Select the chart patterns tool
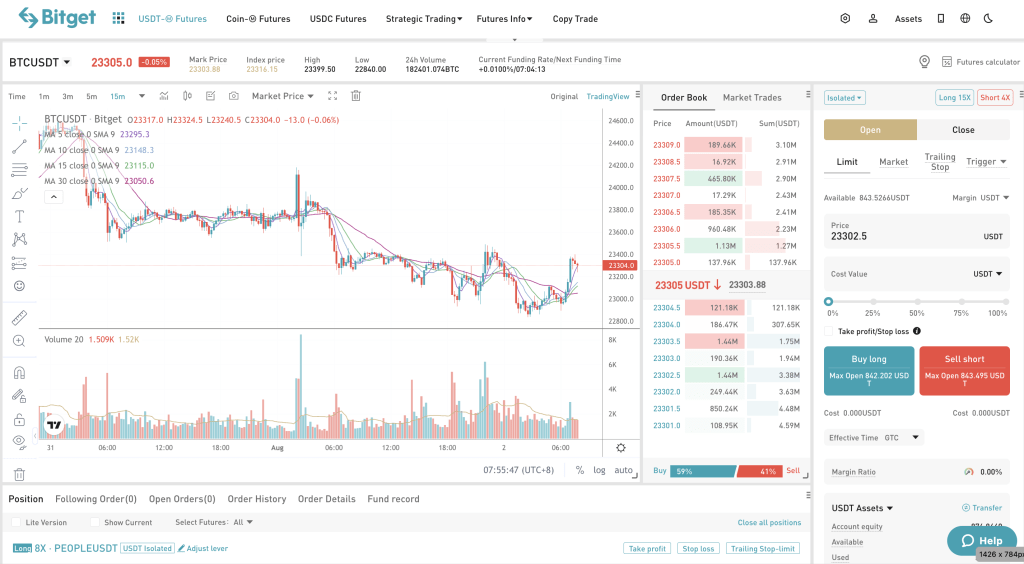This screenshot has width=1024, height=564. tap(20, 240)
